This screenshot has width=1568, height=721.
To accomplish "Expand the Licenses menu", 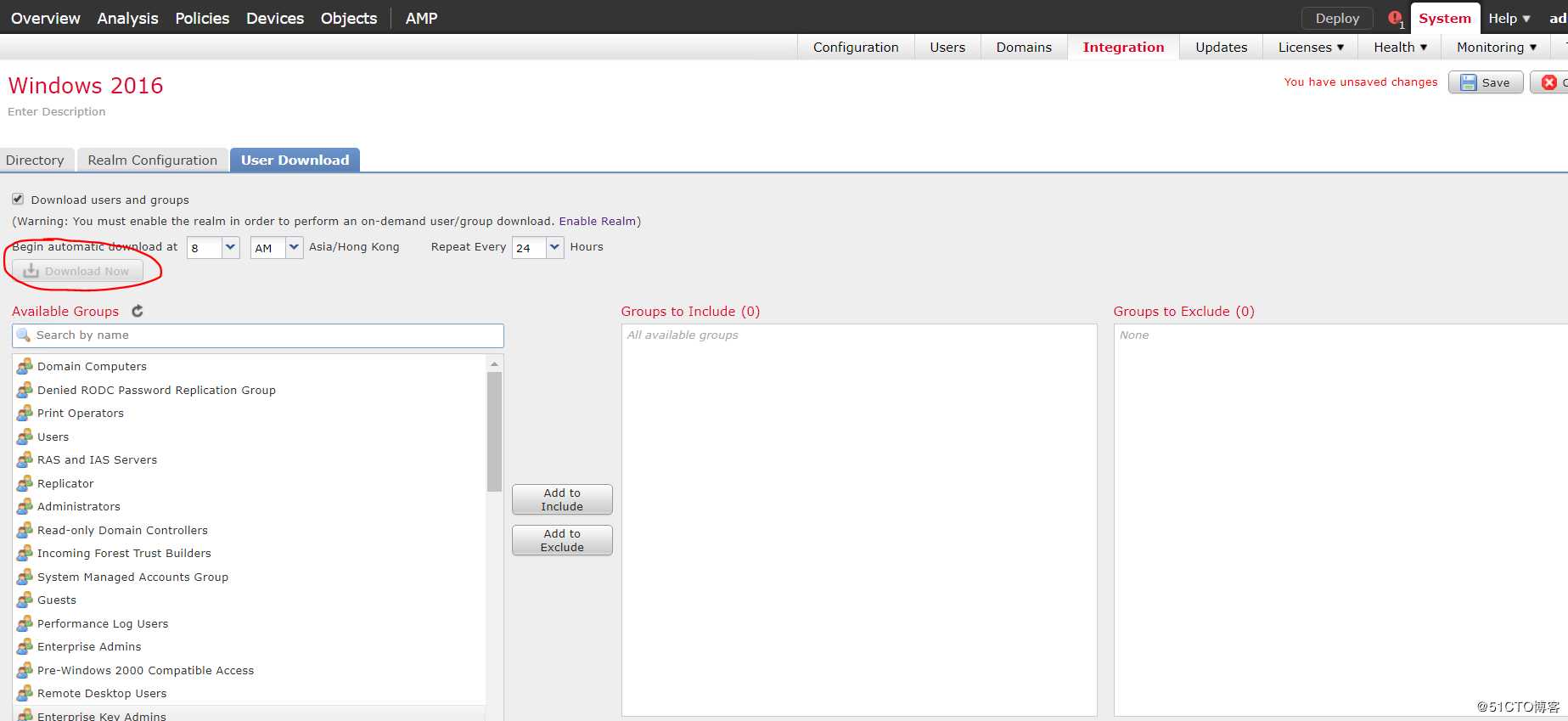I will 1311,47.
